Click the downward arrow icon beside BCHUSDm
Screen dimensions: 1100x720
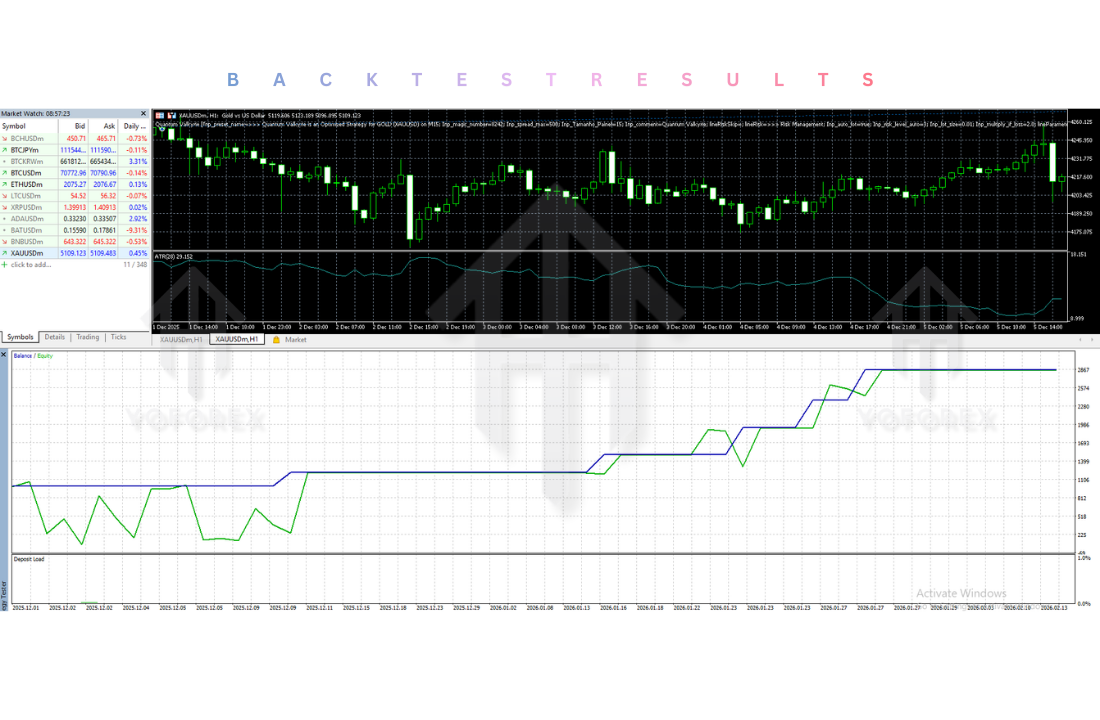click(6, 138)
